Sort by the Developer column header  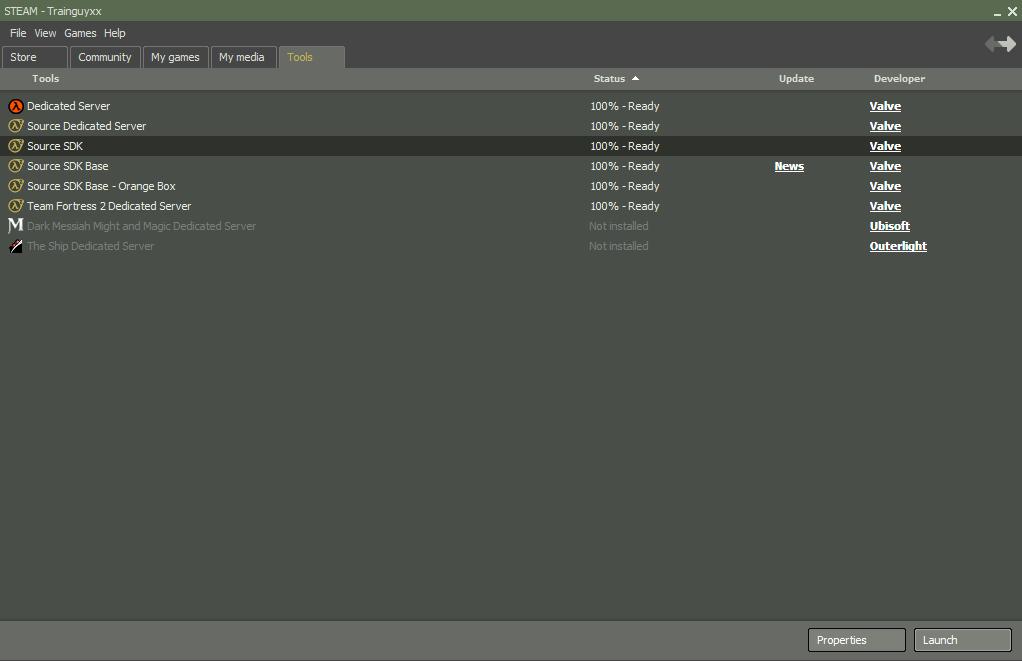[899, 78]
